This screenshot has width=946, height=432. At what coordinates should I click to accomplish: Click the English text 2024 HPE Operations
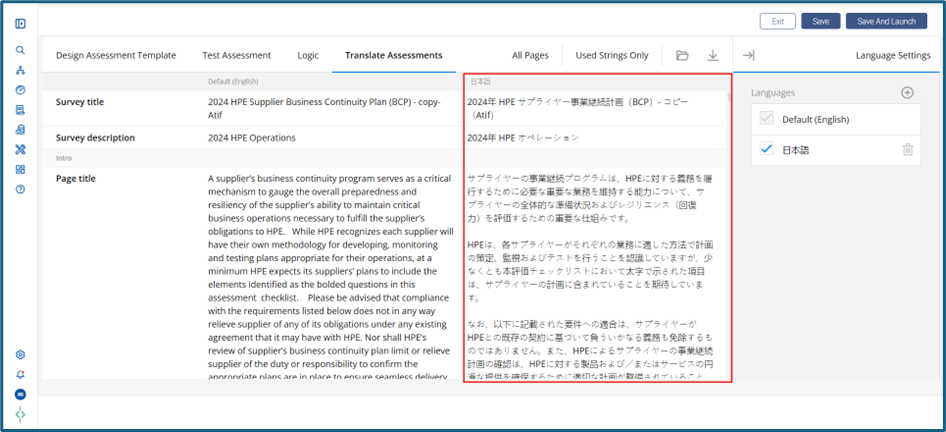252,138
